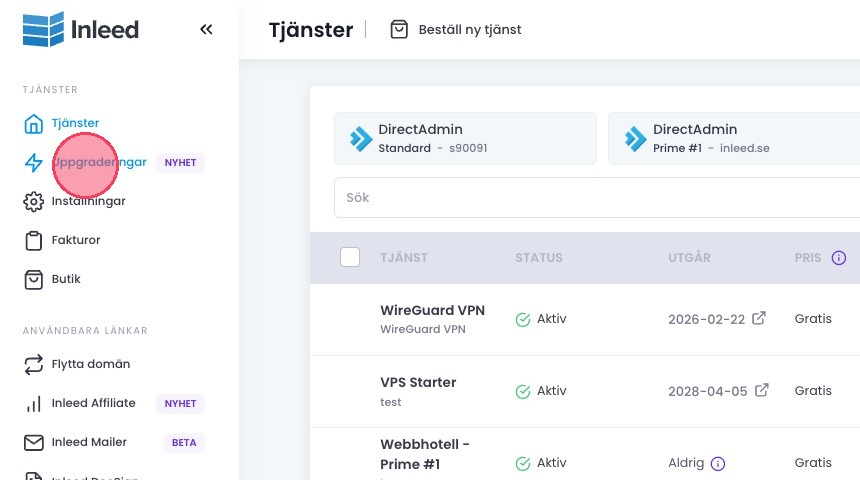The width and height of the screenshot is (860, 480).
Task: Open Inställningar gear icon
Action: 34,201
